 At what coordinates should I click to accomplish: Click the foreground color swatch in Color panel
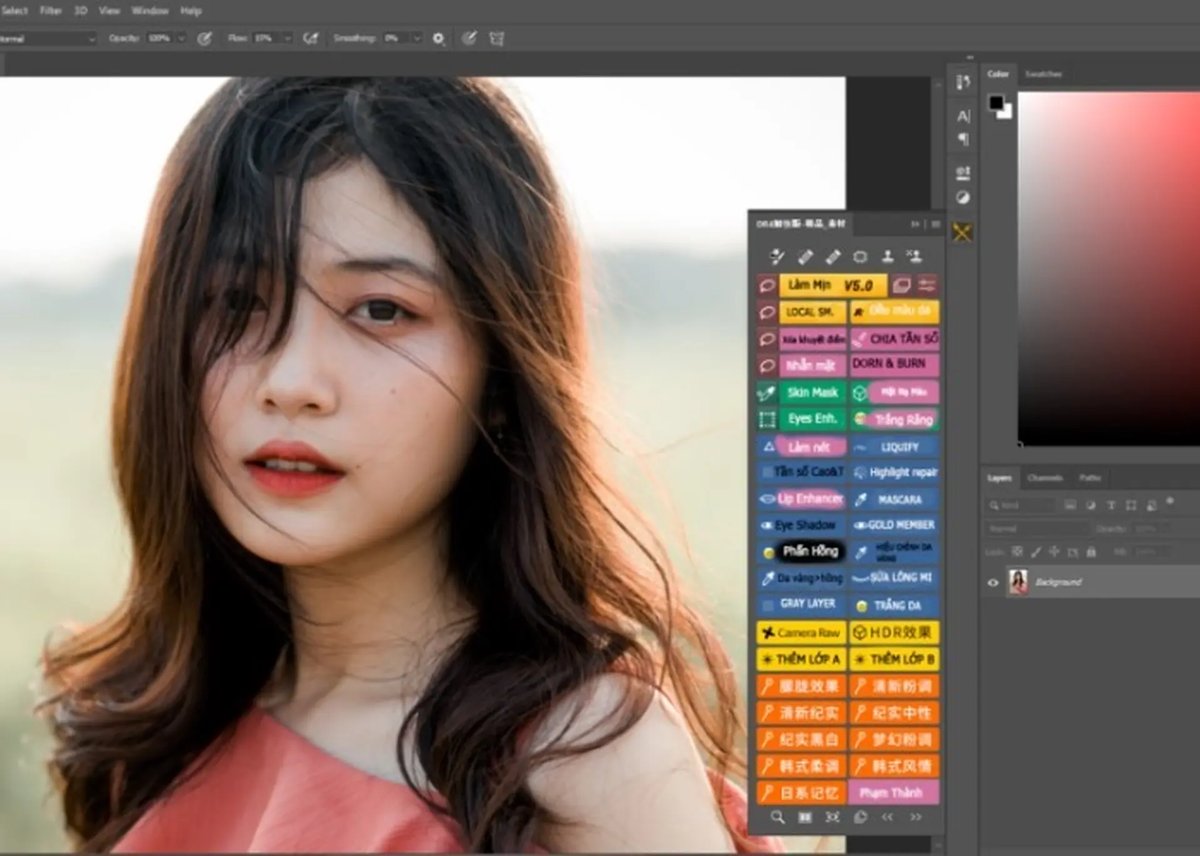click(996, 102)
